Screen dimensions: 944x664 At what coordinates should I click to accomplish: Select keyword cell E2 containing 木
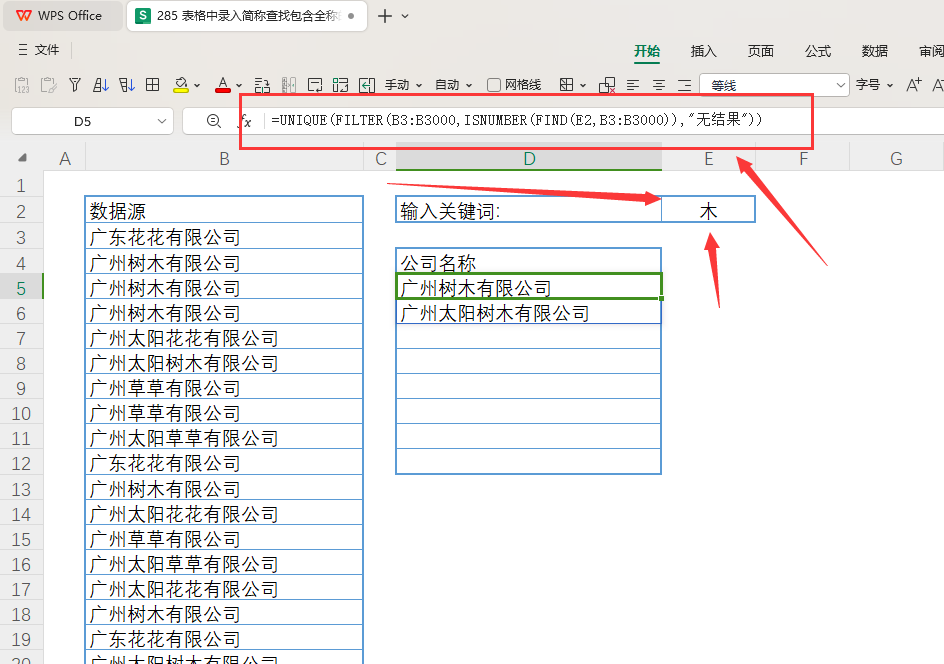tap(709, 211)
